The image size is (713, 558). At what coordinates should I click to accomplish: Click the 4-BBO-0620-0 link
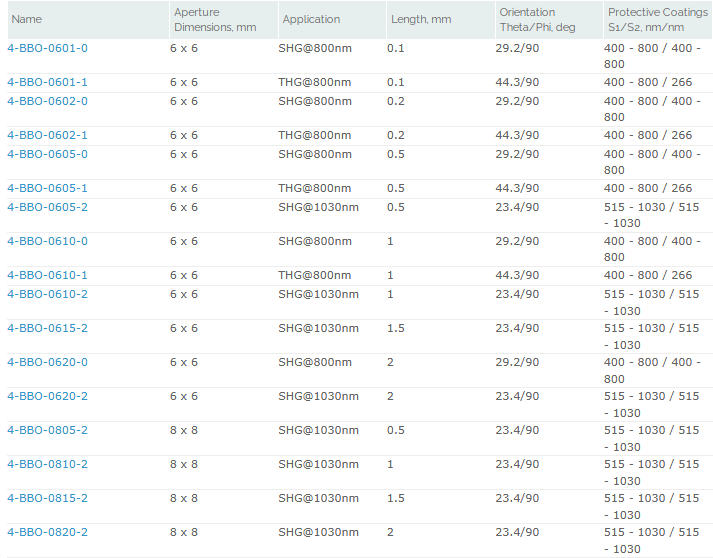click(47, 362)
